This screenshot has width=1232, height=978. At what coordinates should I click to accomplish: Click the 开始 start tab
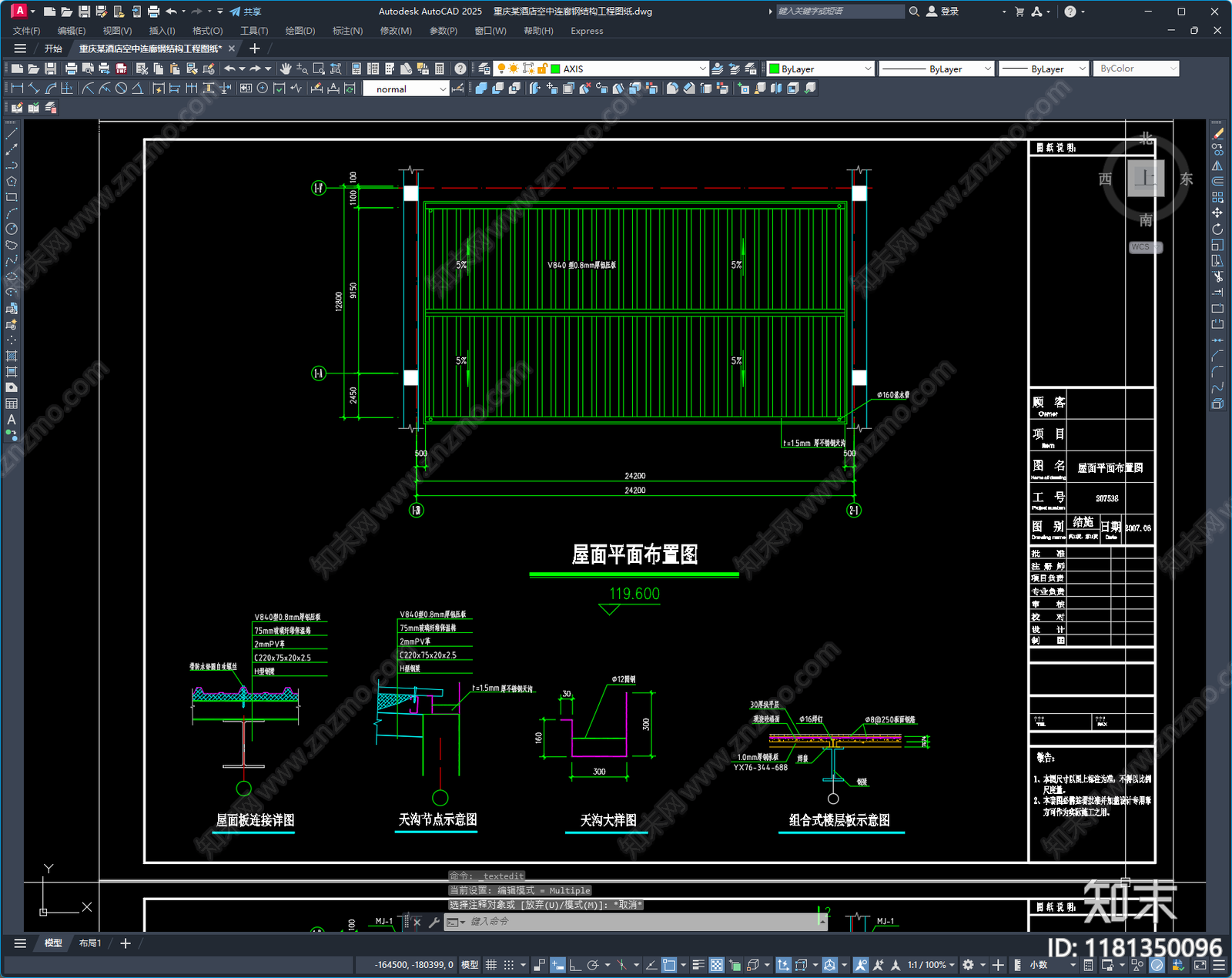pos(53,49)
